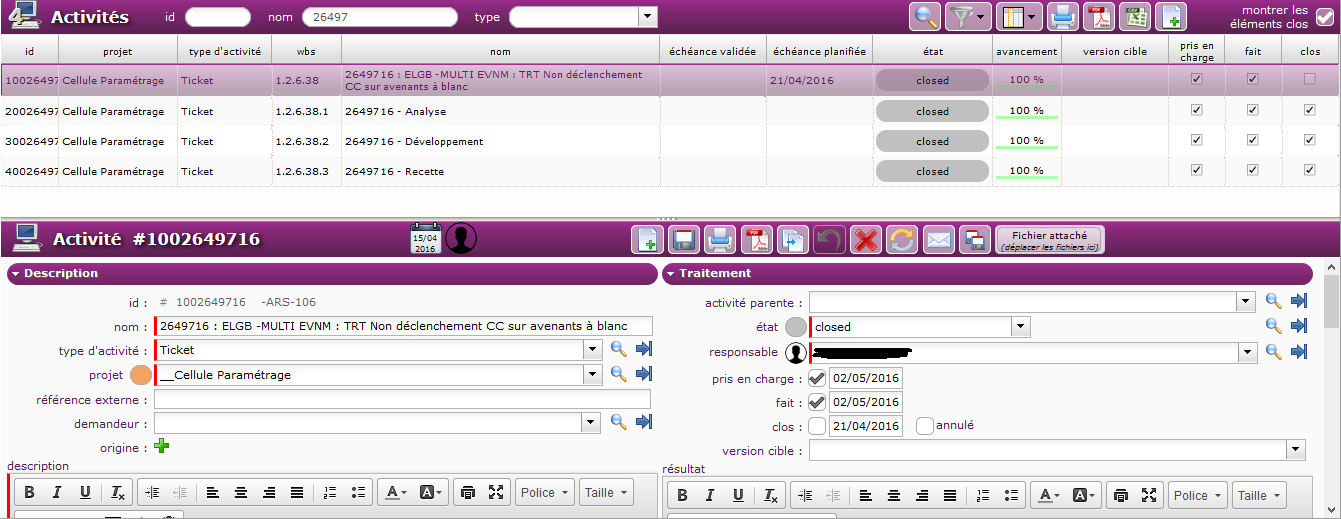Add the green plus origin icon

tap(161, 447)
